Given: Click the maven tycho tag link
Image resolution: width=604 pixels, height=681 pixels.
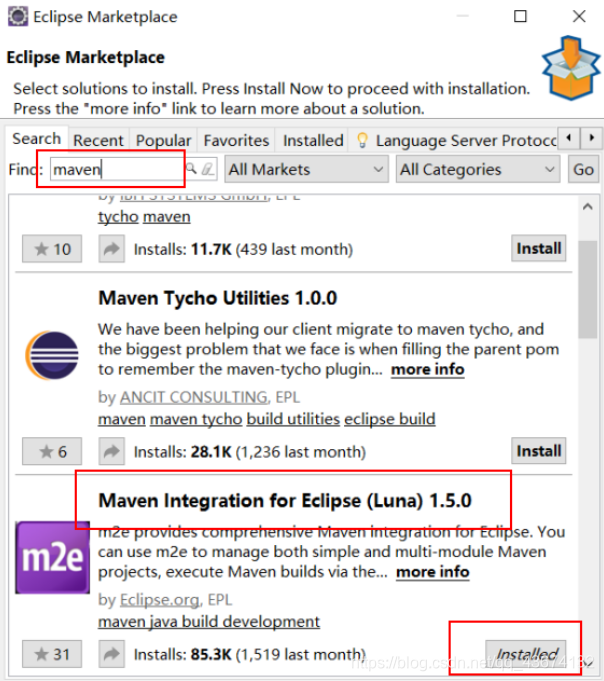Looking at the screenshot, I should (196, 419).
